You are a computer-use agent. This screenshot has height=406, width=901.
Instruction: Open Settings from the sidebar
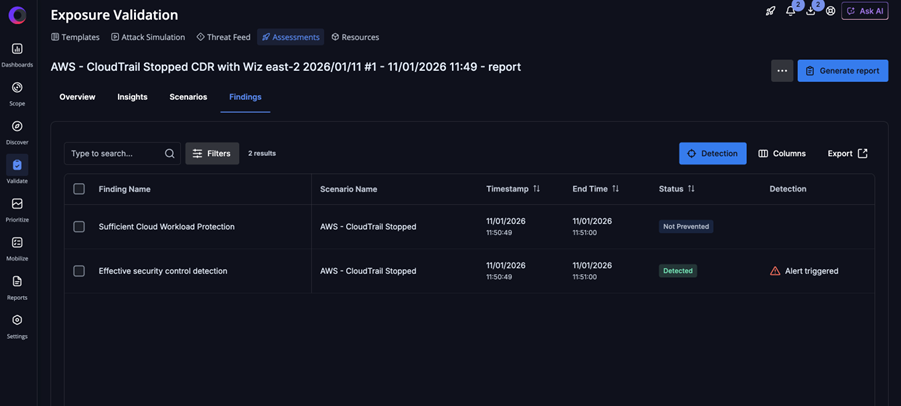(x=17, y=321)
